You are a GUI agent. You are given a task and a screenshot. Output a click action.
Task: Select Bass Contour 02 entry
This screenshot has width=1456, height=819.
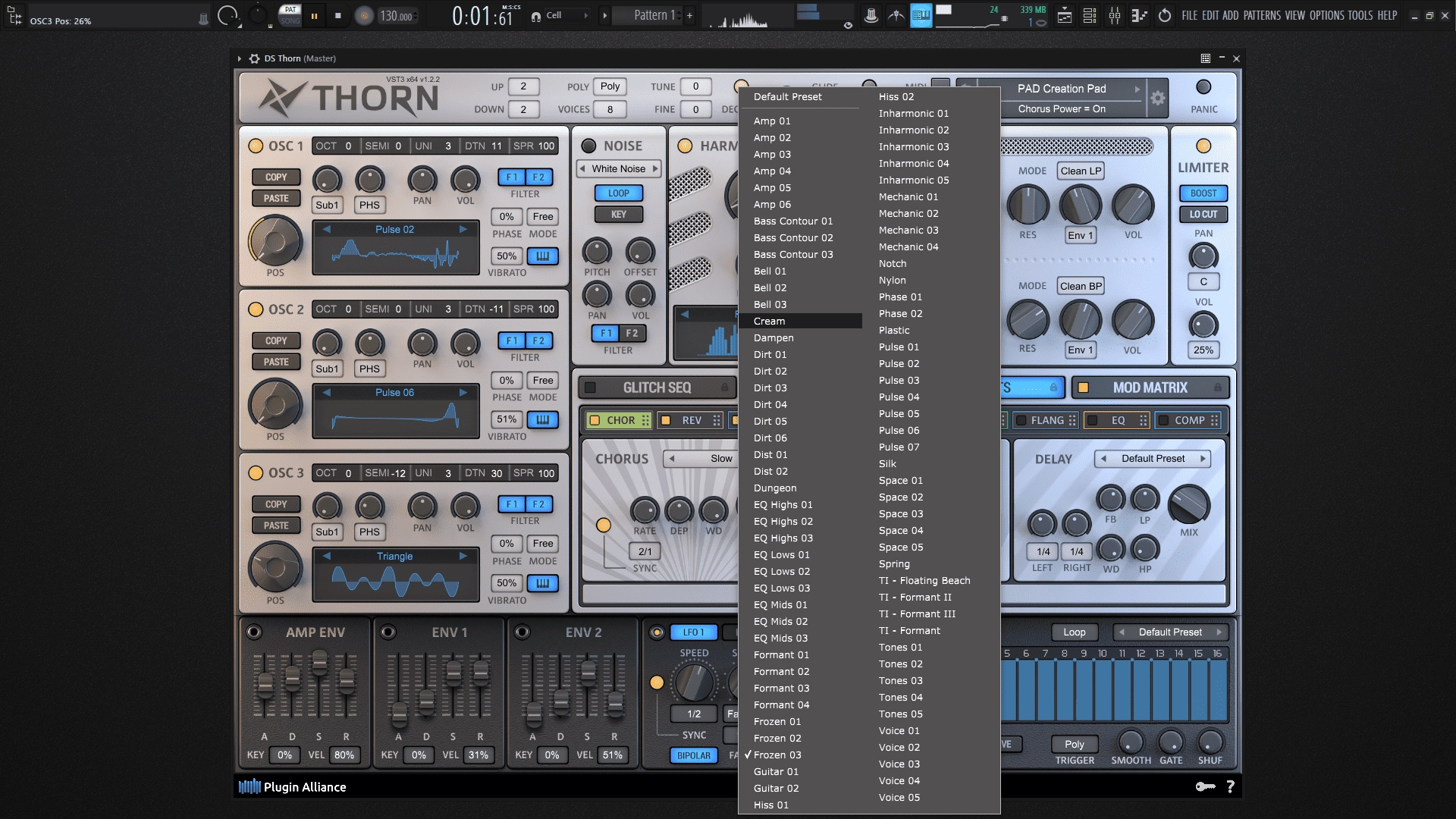pyautogui.click(x=800, y=238)
